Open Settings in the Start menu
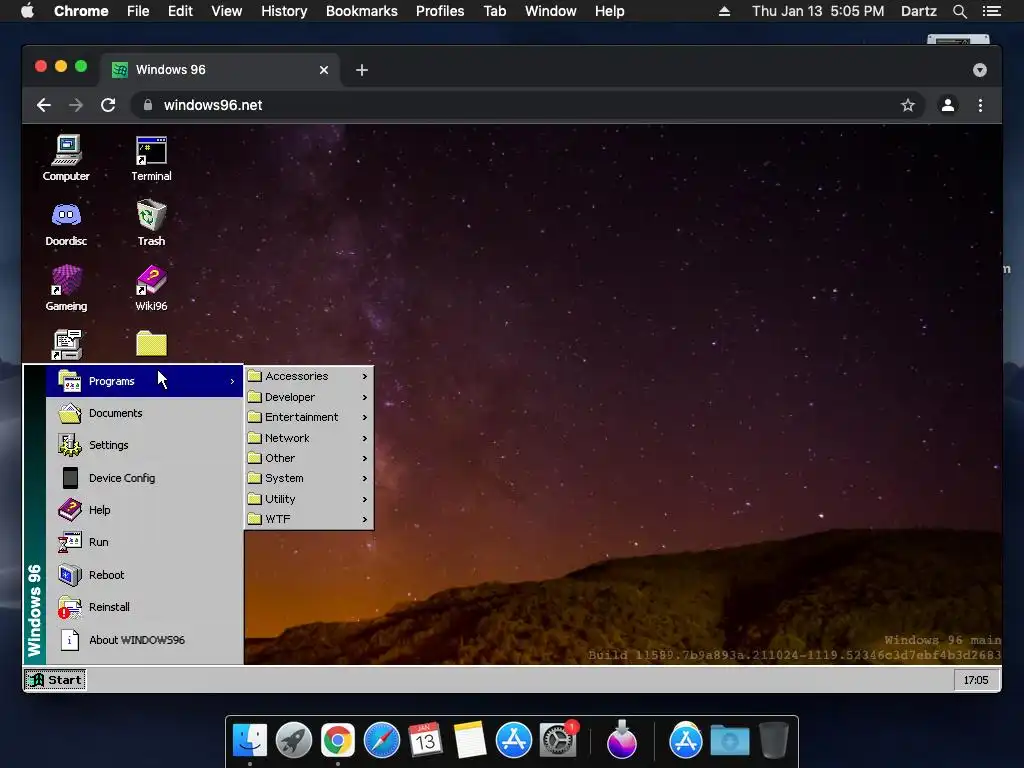The image size is (1024, 768). pos(144,445)
